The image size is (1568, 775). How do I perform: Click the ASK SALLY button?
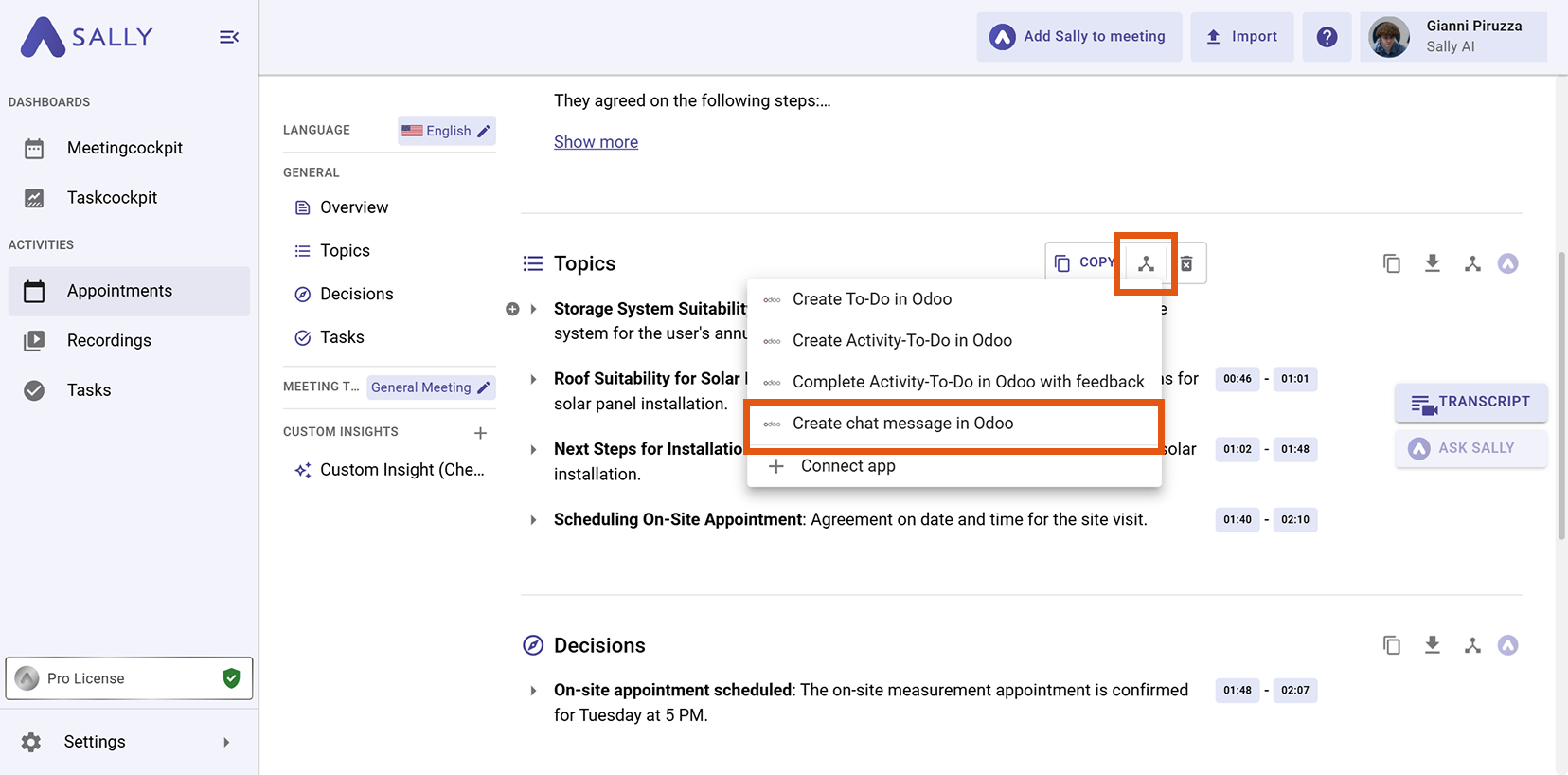(x=1470, y=448)
